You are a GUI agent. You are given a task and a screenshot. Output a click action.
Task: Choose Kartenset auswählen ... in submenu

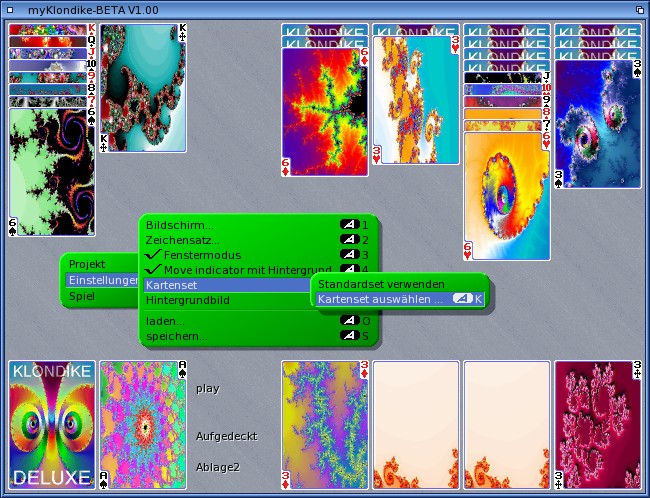(400, 299)
